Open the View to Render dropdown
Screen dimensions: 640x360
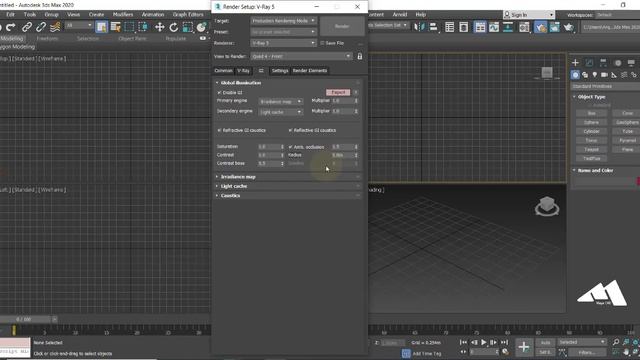[301, 56]
